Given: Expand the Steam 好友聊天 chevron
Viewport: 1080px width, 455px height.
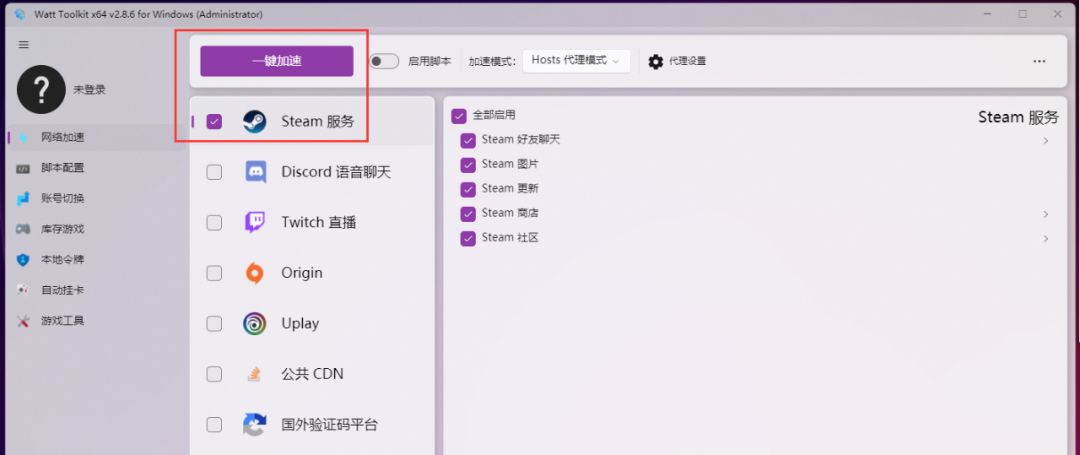Looking at the screenshot, I should [1046, 140].
